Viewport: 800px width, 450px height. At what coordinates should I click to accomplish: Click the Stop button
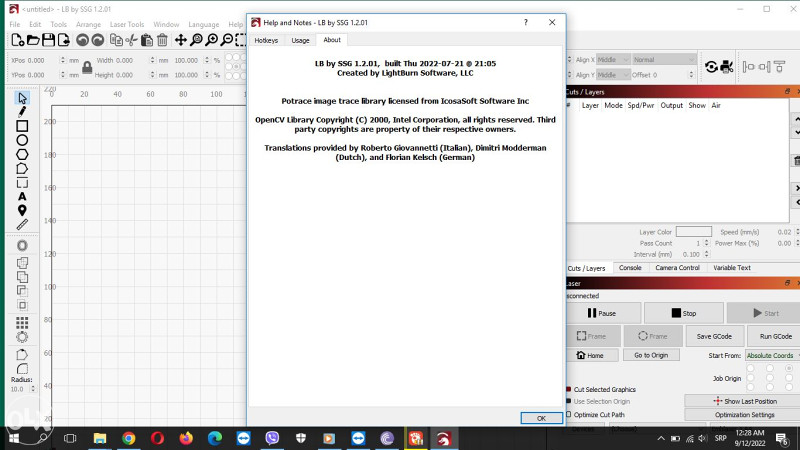684,313
